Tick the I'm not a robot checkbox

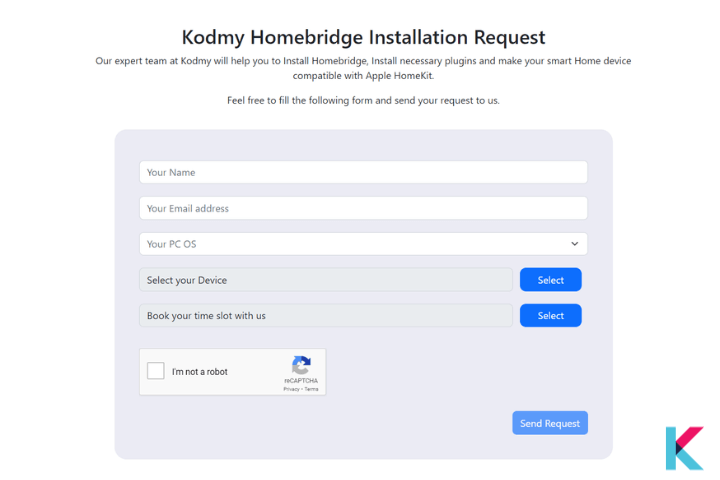pos(156,371)
